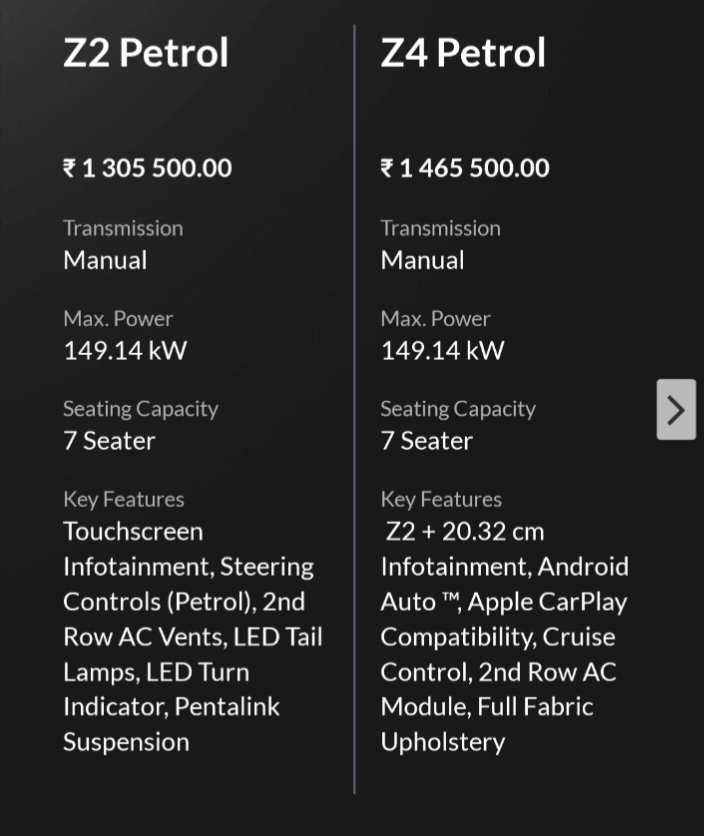Click the 149.14 kW value for Z2 Petrol
The width and height of the screenshot is (704, 836).
[x=125, y=351]
